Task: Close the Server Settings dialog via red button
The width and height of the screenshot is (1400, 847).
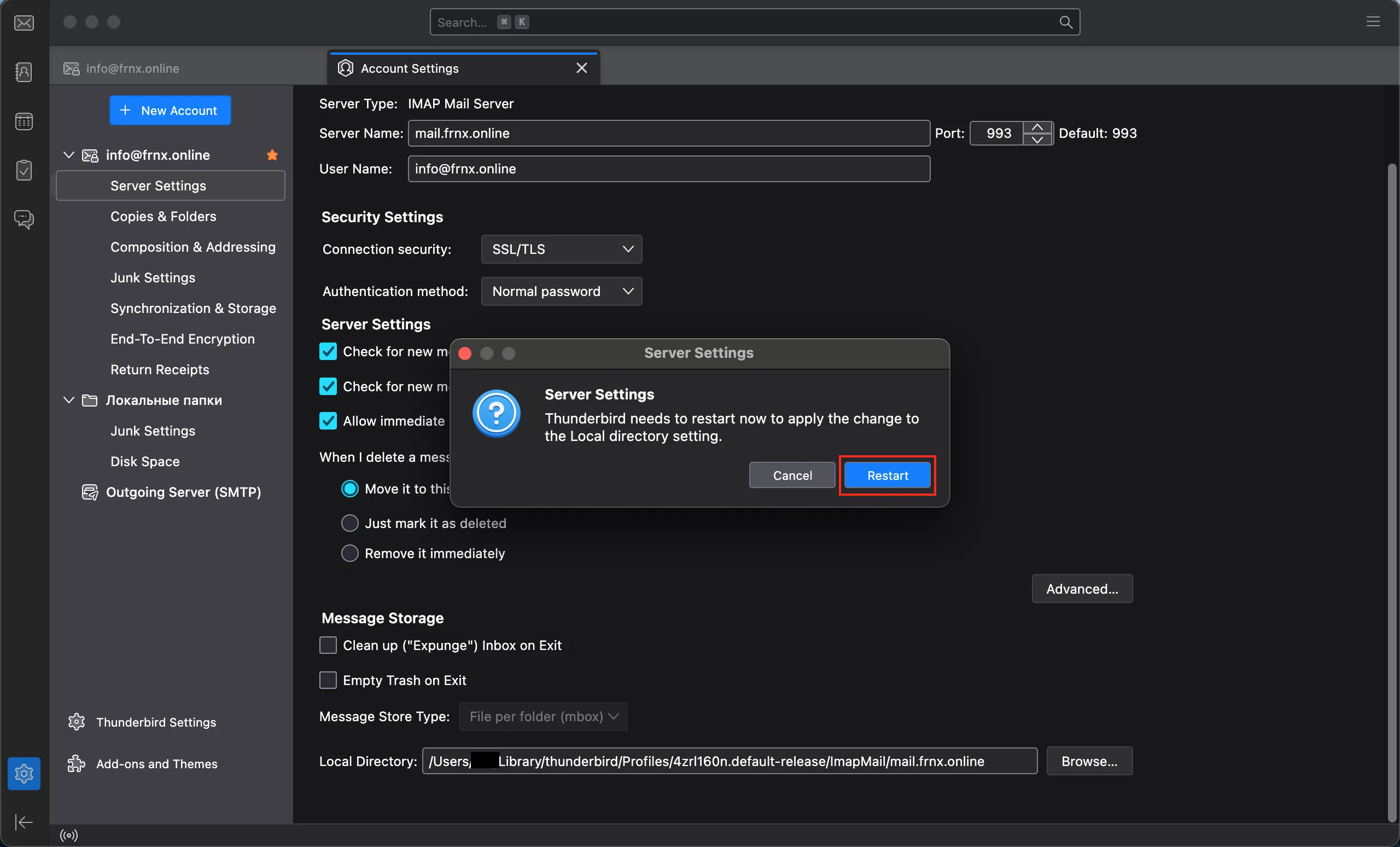Action: pyautogui.click(x=465, y=353)
